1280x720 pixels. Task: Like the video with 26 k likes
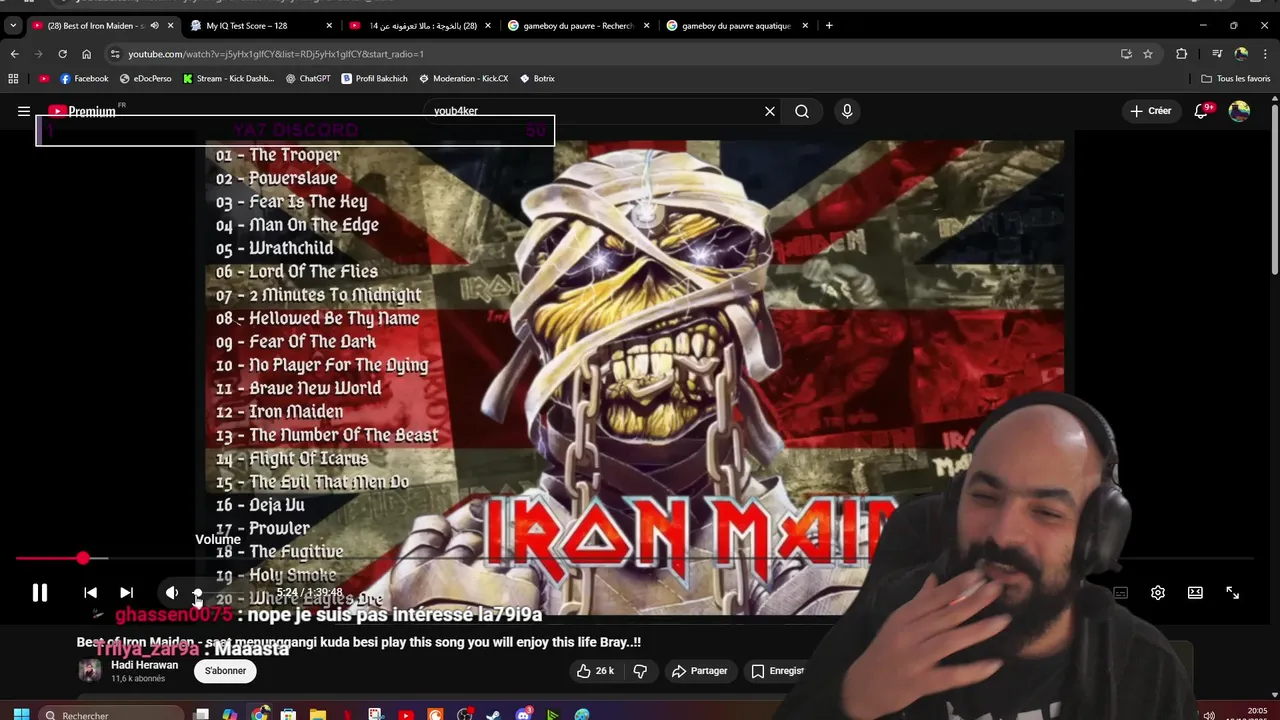tap(595, 671)
